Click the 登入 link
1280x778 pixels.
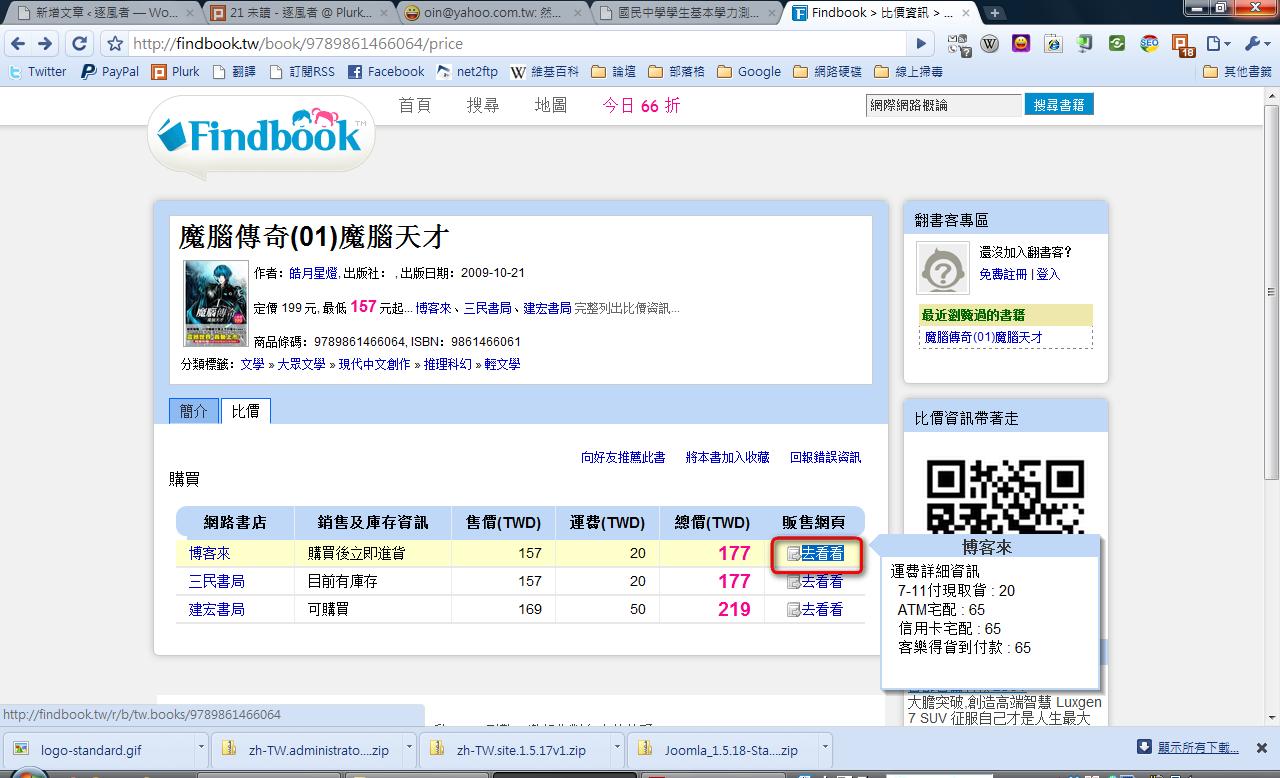click(x=1048, y=273)
